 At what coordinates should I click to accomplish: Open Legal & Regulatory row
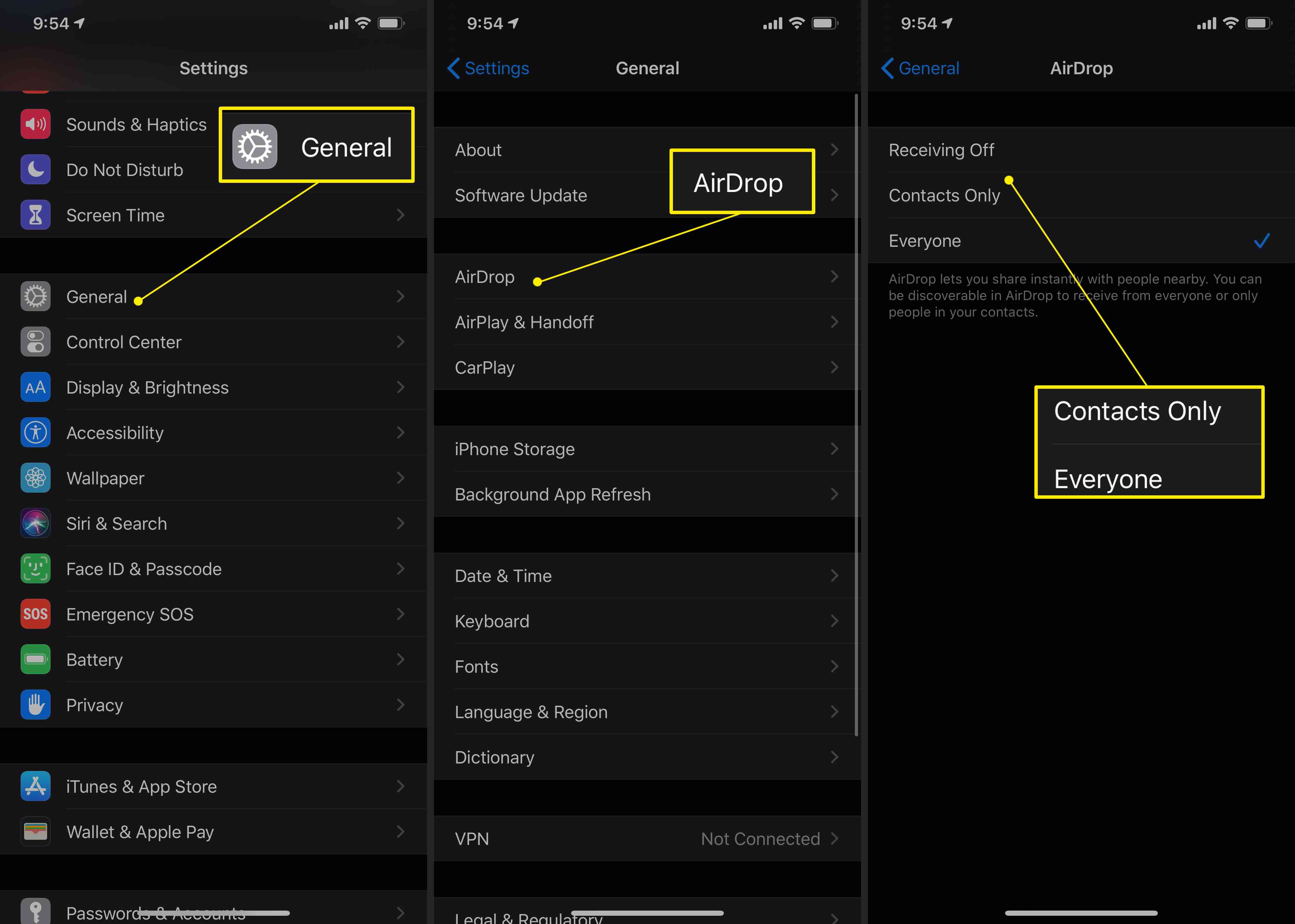[x=647, y=911]
